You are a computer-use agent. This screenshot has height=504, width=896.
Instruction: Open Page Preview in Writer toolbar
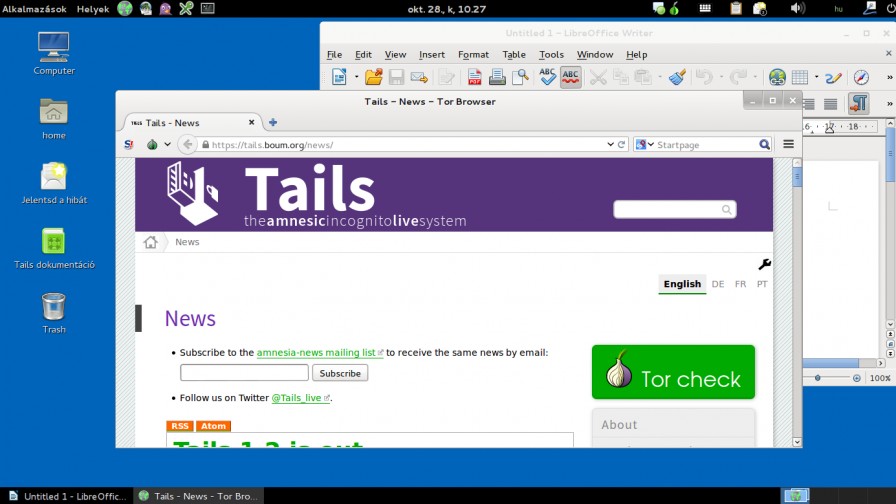click(520, 77)
